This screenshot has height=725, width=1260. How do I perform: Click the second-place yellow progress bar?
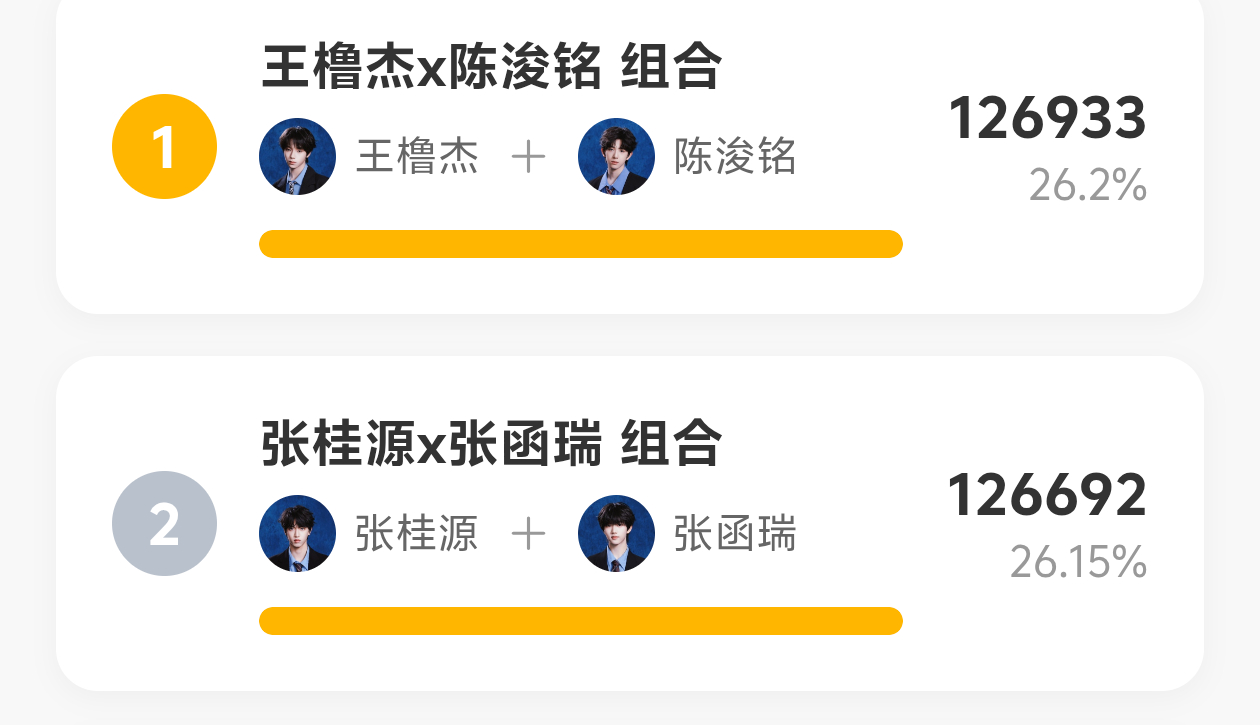(581, 621)
